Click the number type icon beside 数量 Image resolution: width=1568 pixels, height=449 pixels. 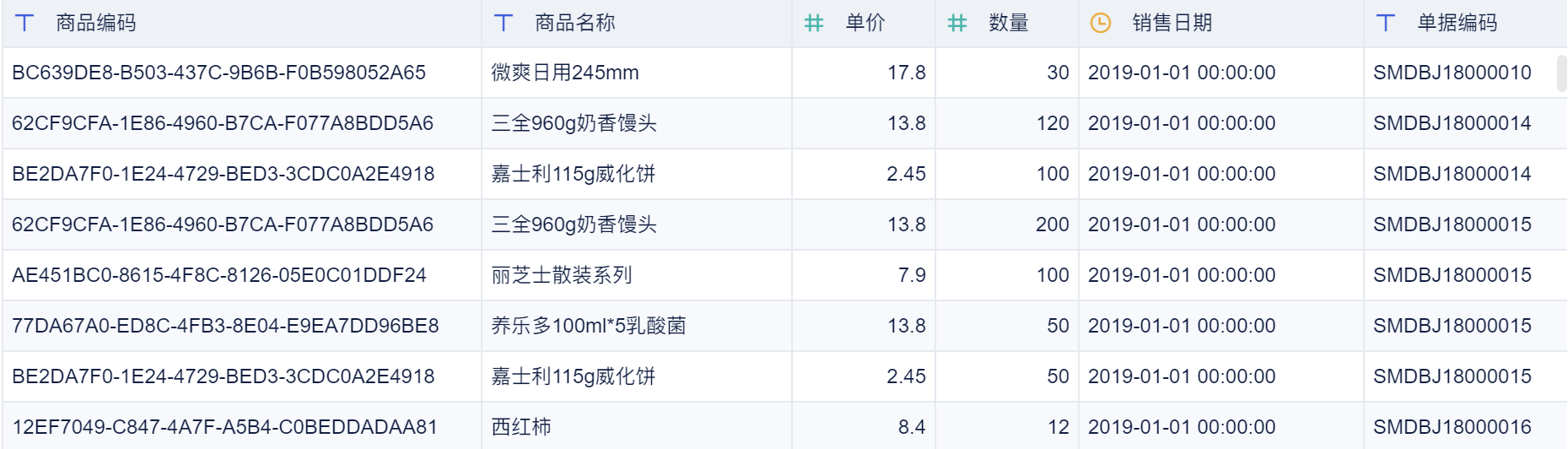tap(957, 23)
